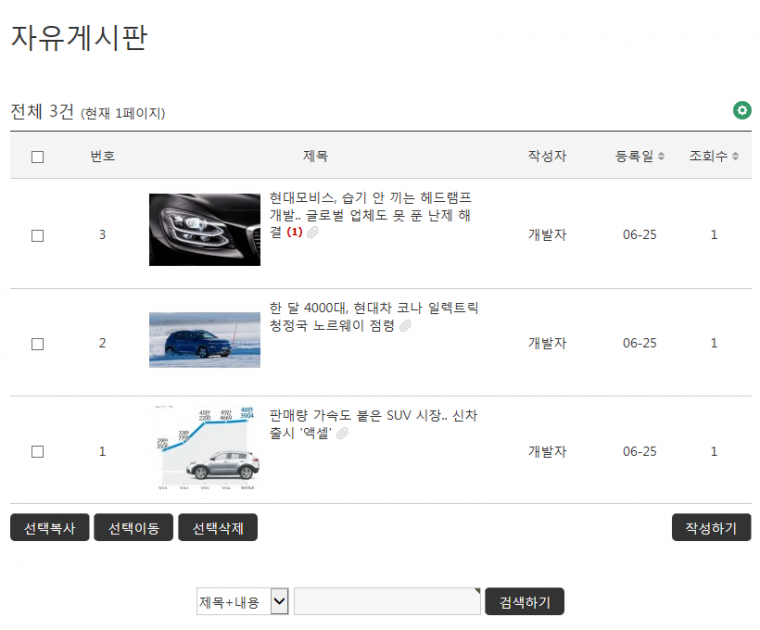Sort by 조회수 using the sort arrows
The width and height of the screenshot is (760, 630).
point(736,156)
